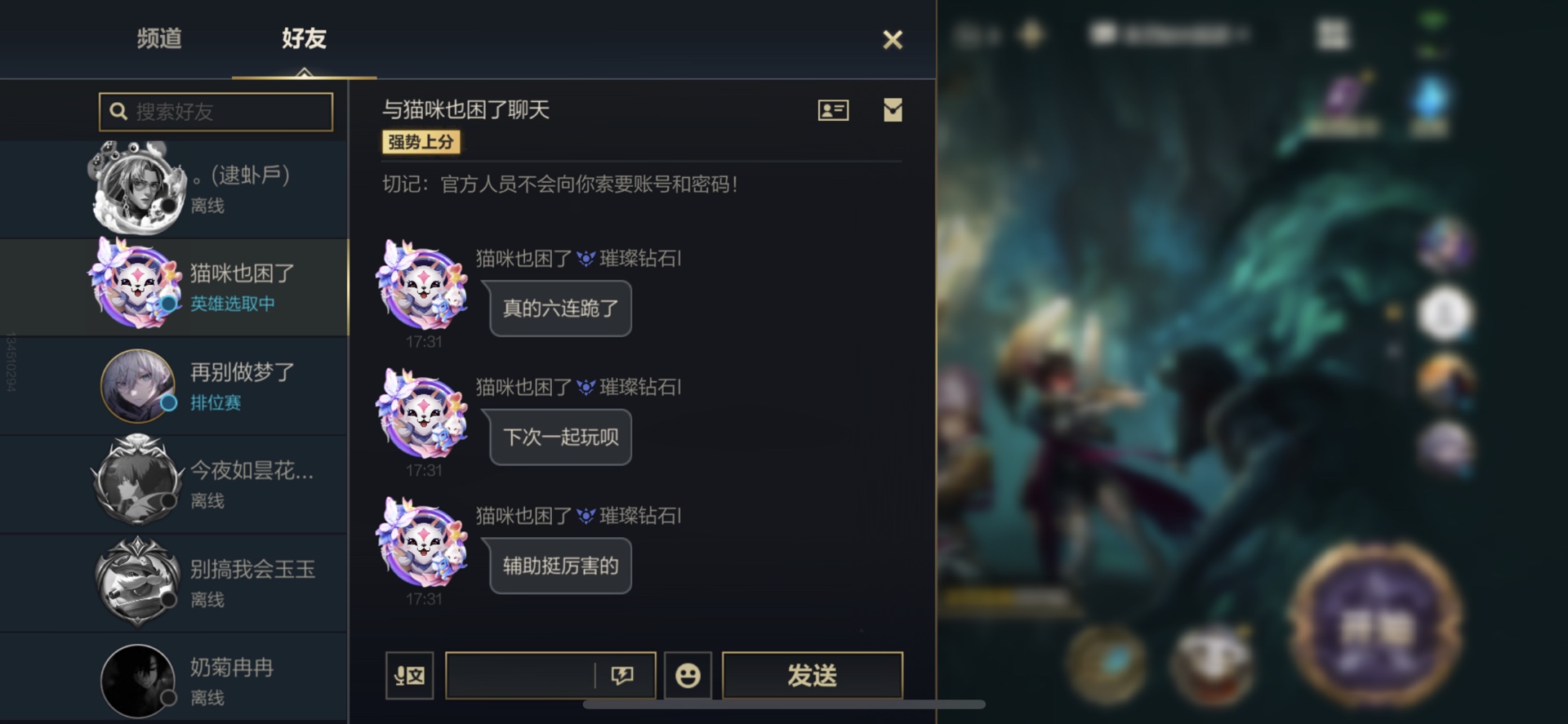1568x724 pixels.
Task: Click the quick phrases icon in input box
Action: [x=622, y=675]
